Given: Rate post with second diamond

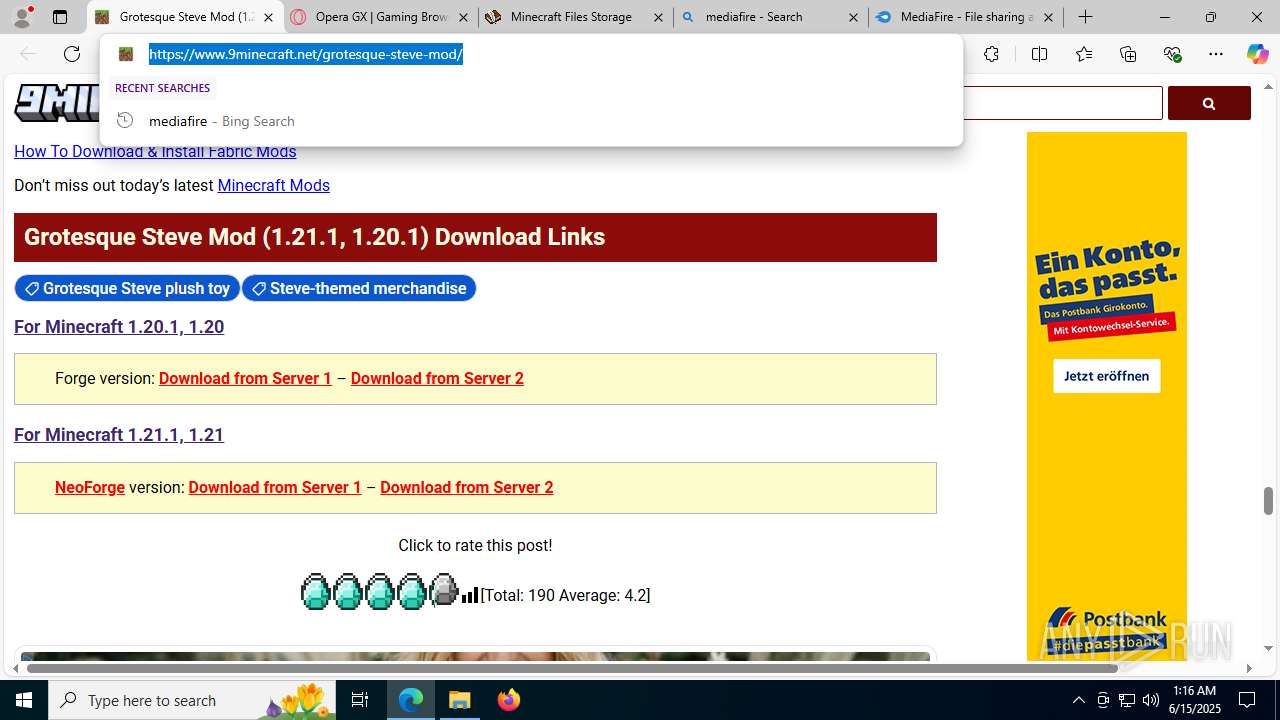Looking at the screenshot, I should 348,592.
